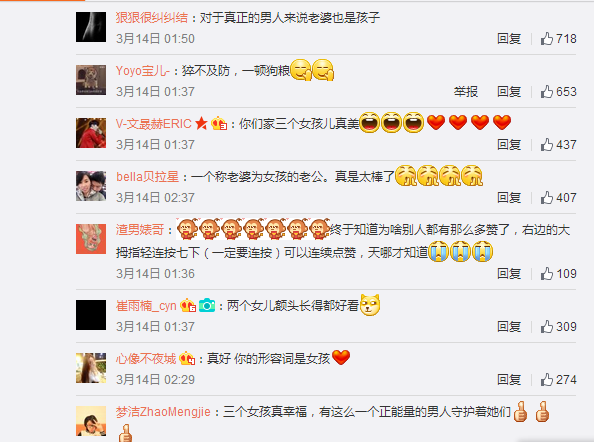This screenshot has width=594, height=442.
Task: Reply to bella贝拉星's 02:37 comment
Action: click(509, 198)
